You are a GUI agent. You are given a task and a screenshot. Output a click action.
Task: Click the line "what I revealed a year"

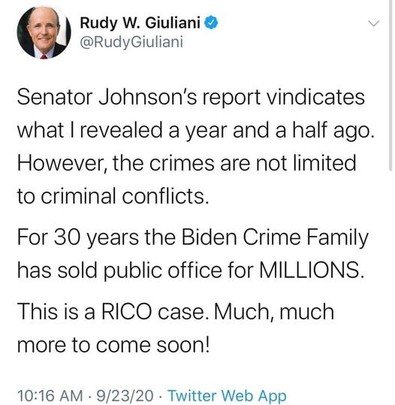click(x=194, y=131)
